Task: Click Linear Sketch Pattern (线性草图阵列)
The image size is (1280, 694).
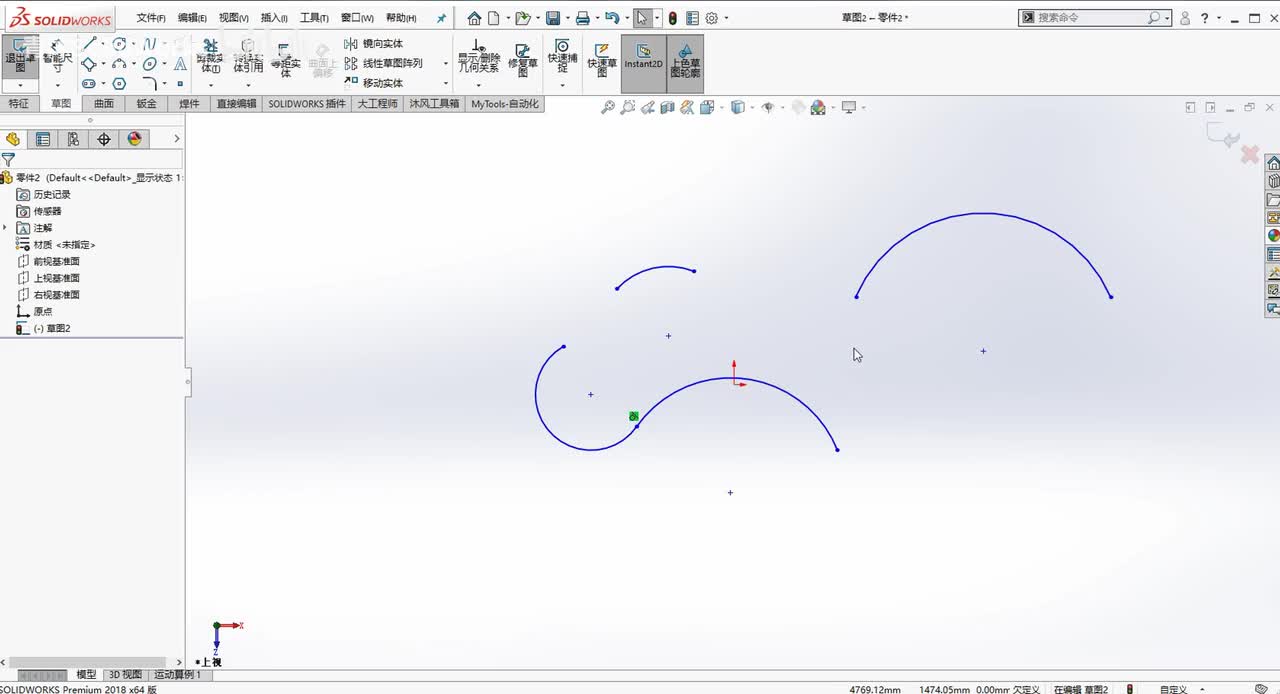Action: click(383, 63)
